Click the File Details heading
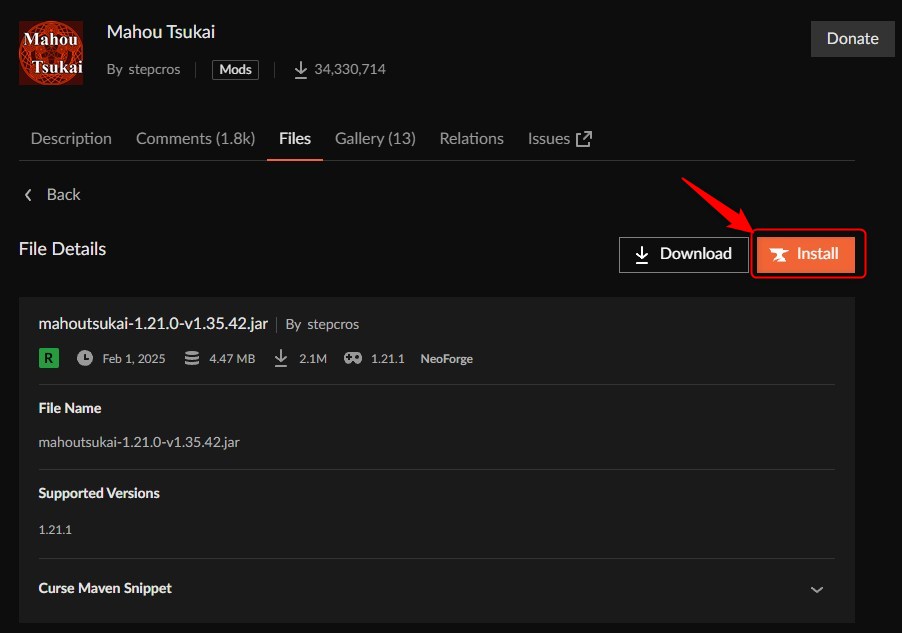 [x=62, y=249]
